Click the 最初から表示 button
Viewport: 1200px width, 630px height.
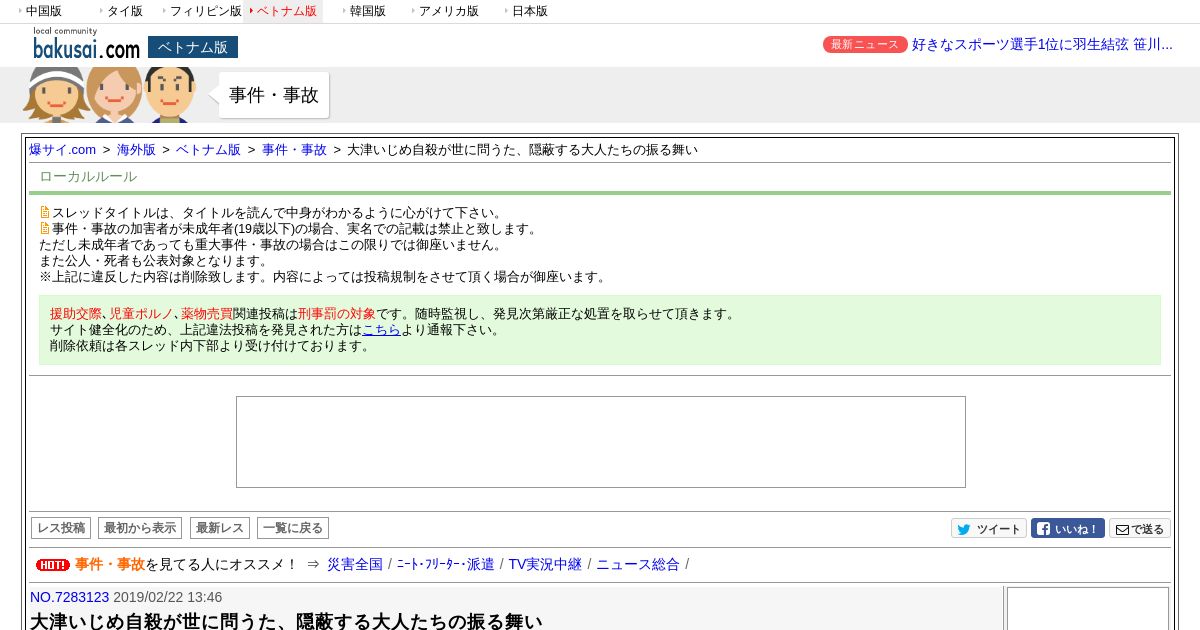pyautogui.click(x=140, y=528)
